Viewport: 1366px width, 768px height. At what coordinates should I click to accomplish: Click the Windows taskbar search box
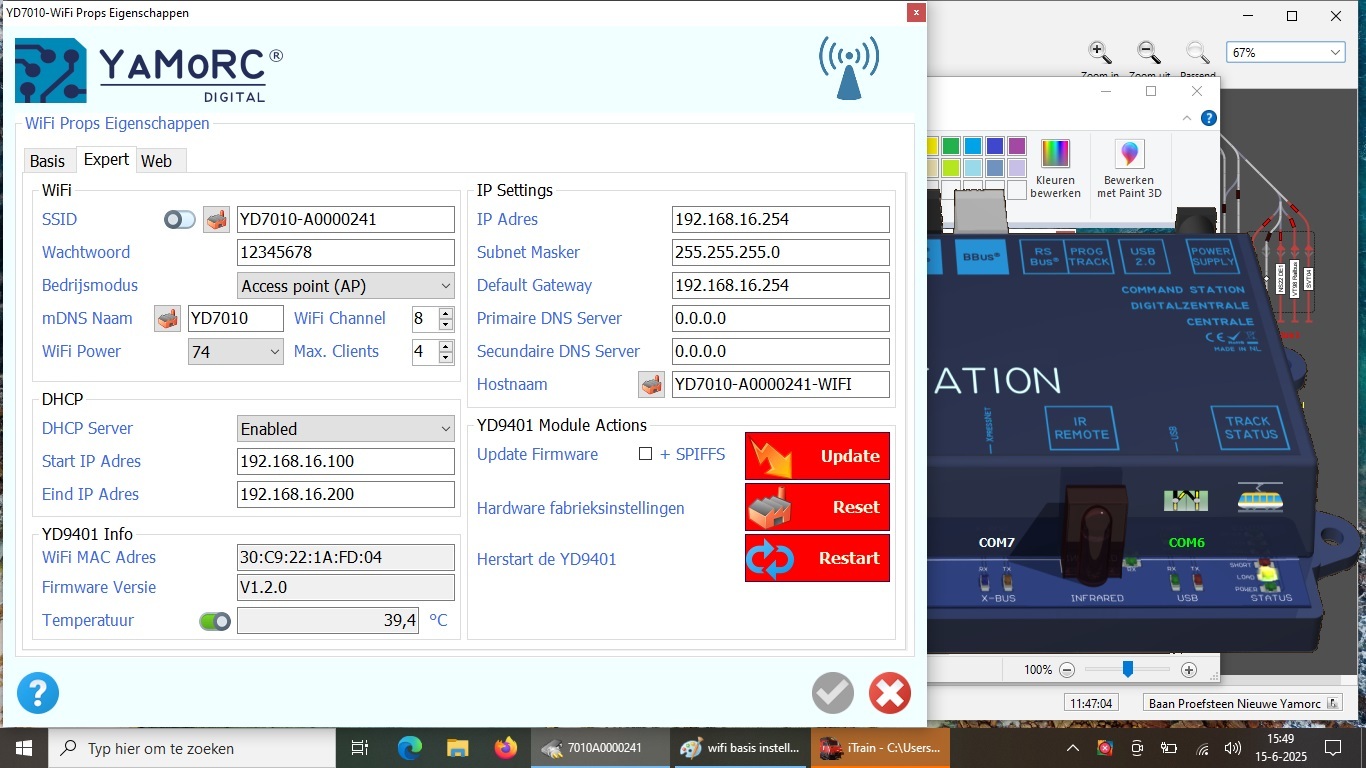pos(191,748)
